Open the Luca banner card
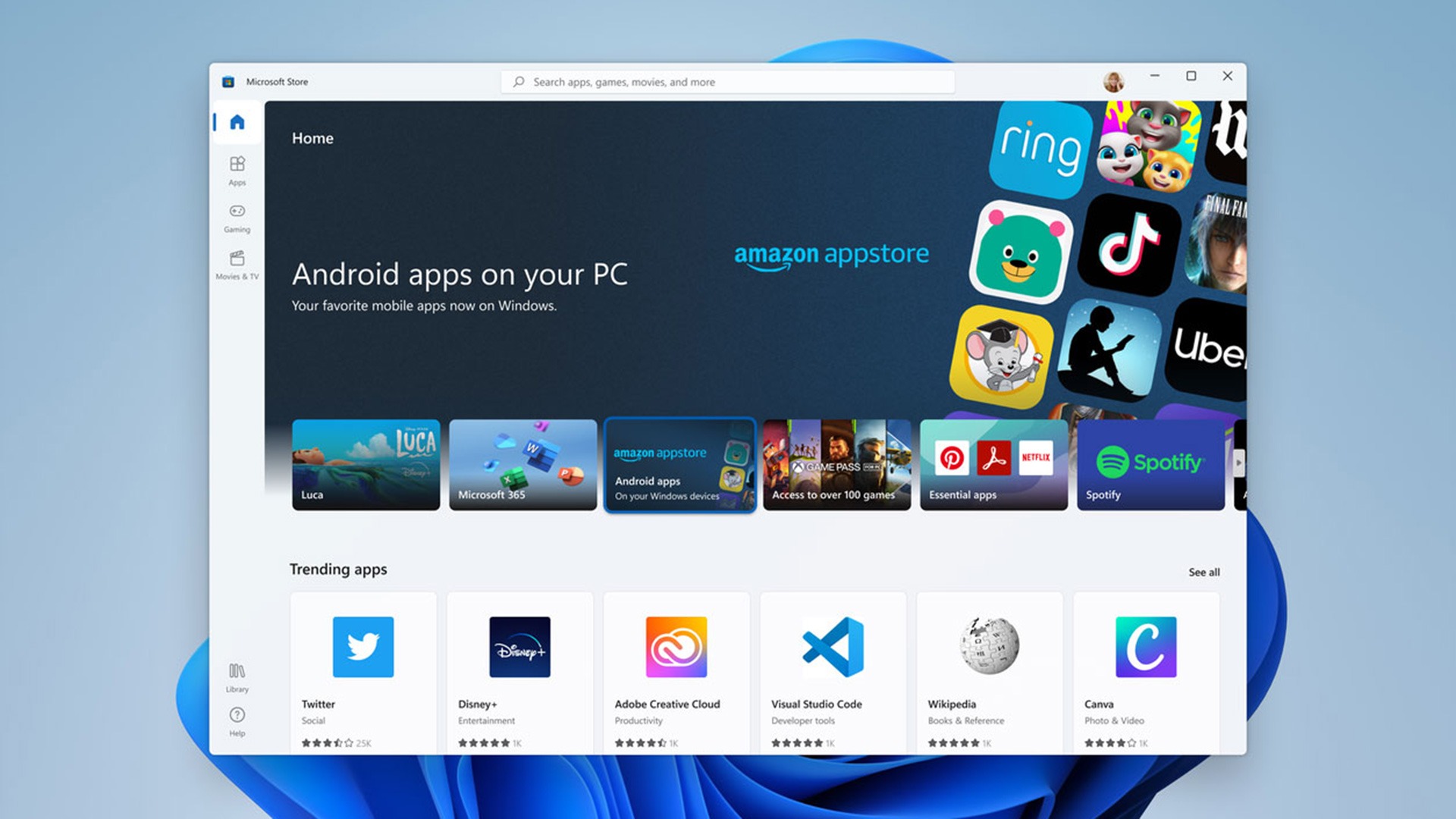 point(366,464)
